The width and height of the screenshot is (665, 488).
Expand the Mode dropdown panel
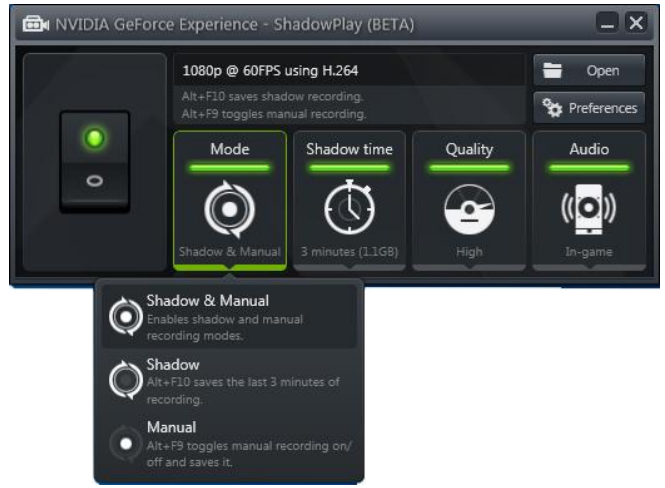click(230, 201)
